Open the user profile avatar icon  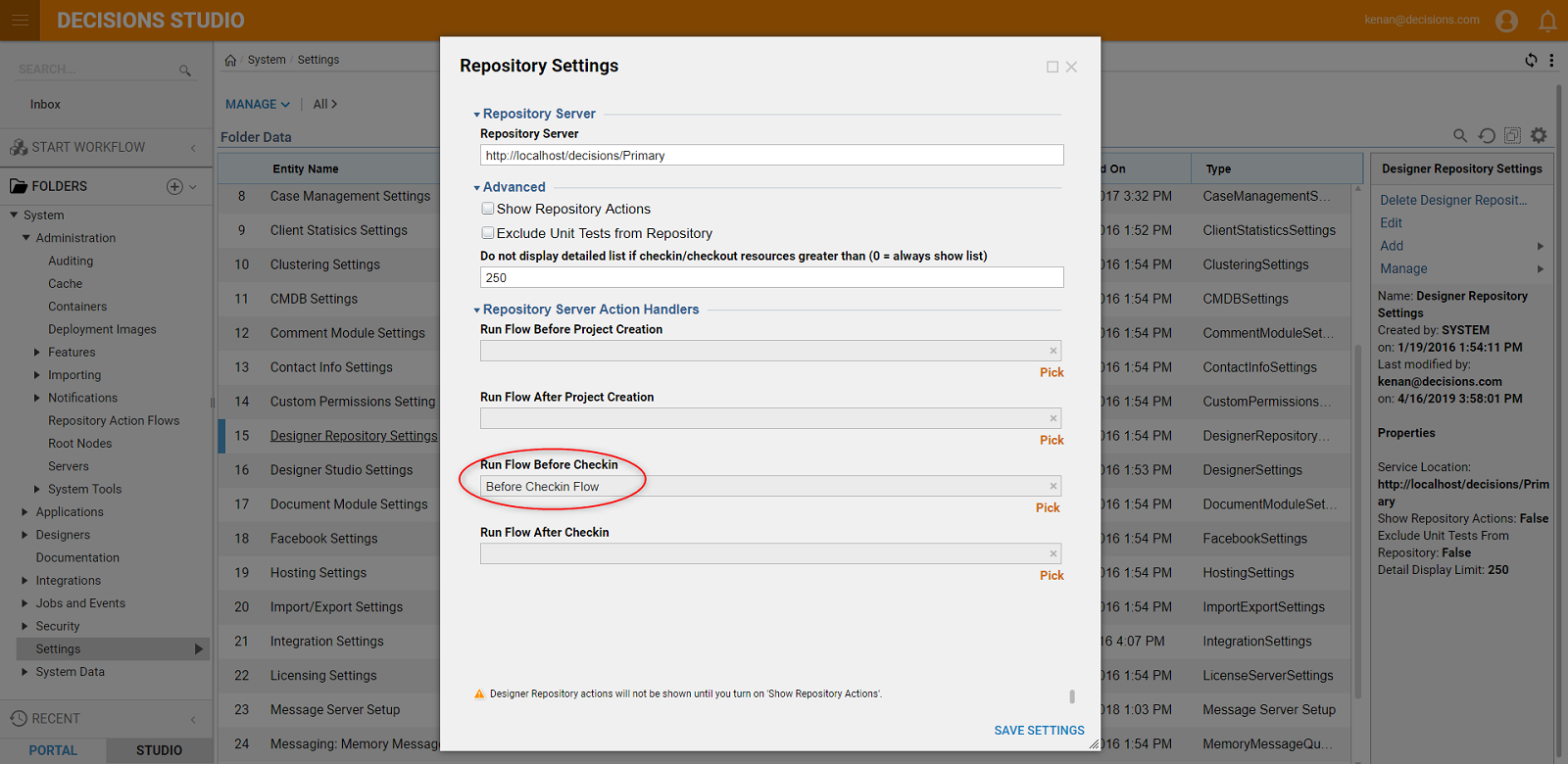pyautogui.click(x=1506, y=21)
